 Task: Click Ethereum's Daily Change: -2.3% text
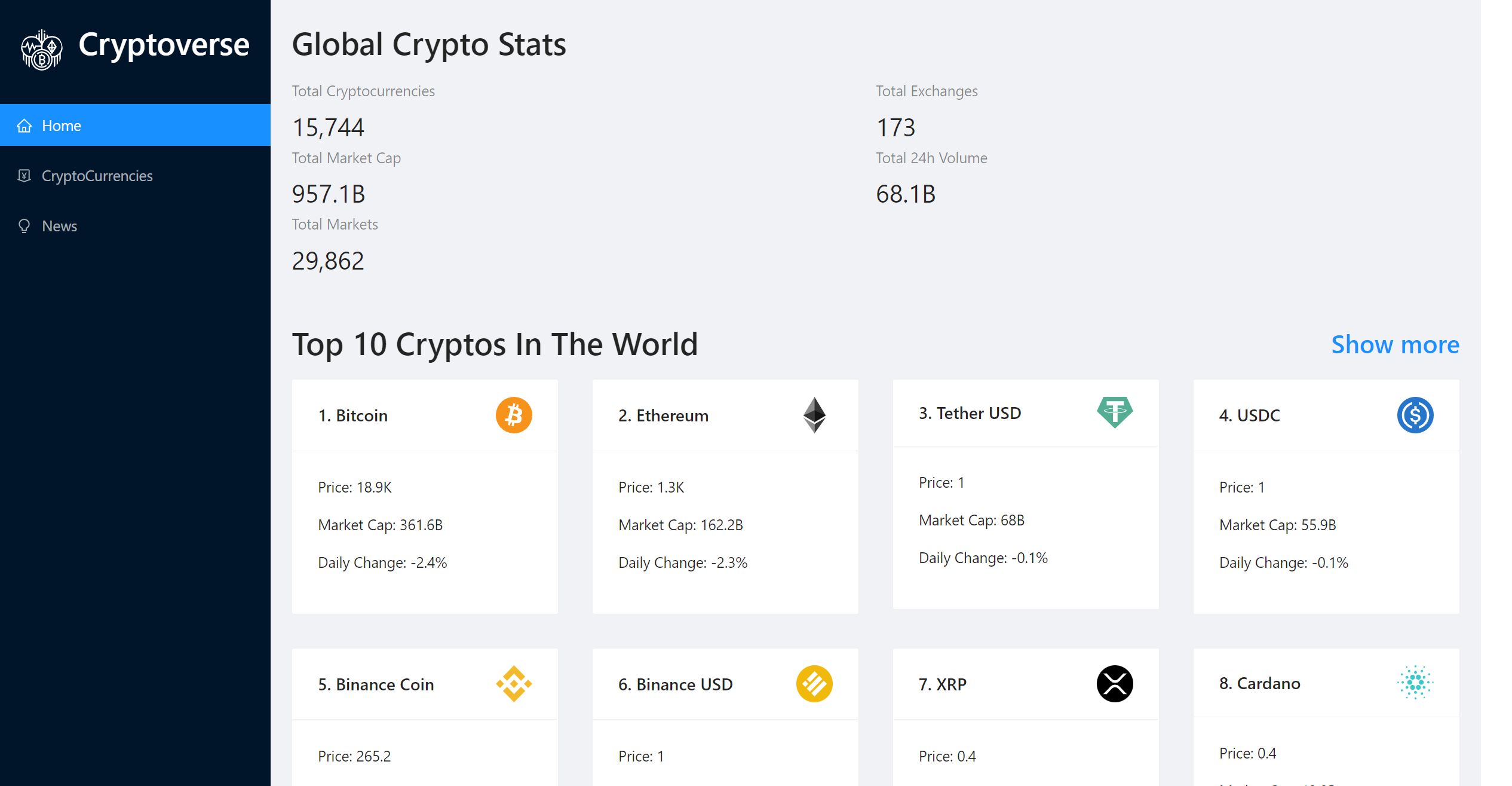pos(683,562)
